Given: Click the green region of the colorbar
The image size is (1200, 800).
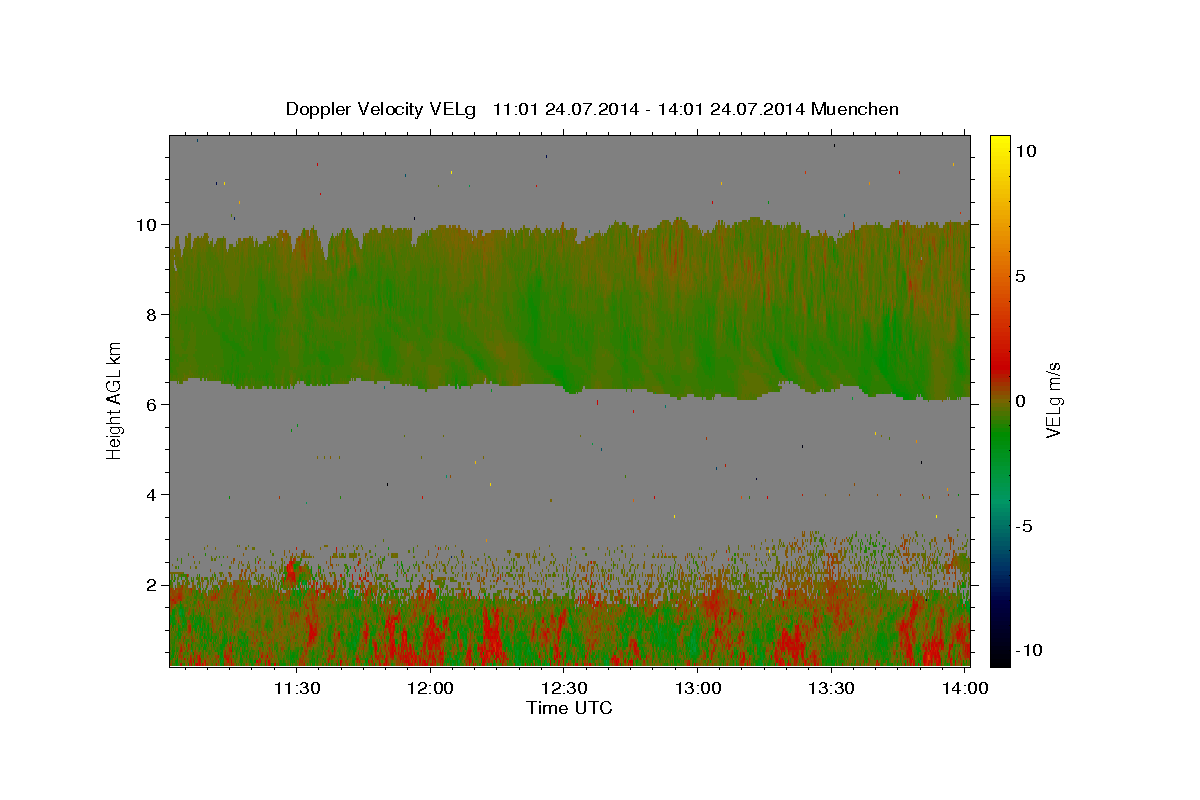Looking at the screenshot, I should coord(1000,440).
